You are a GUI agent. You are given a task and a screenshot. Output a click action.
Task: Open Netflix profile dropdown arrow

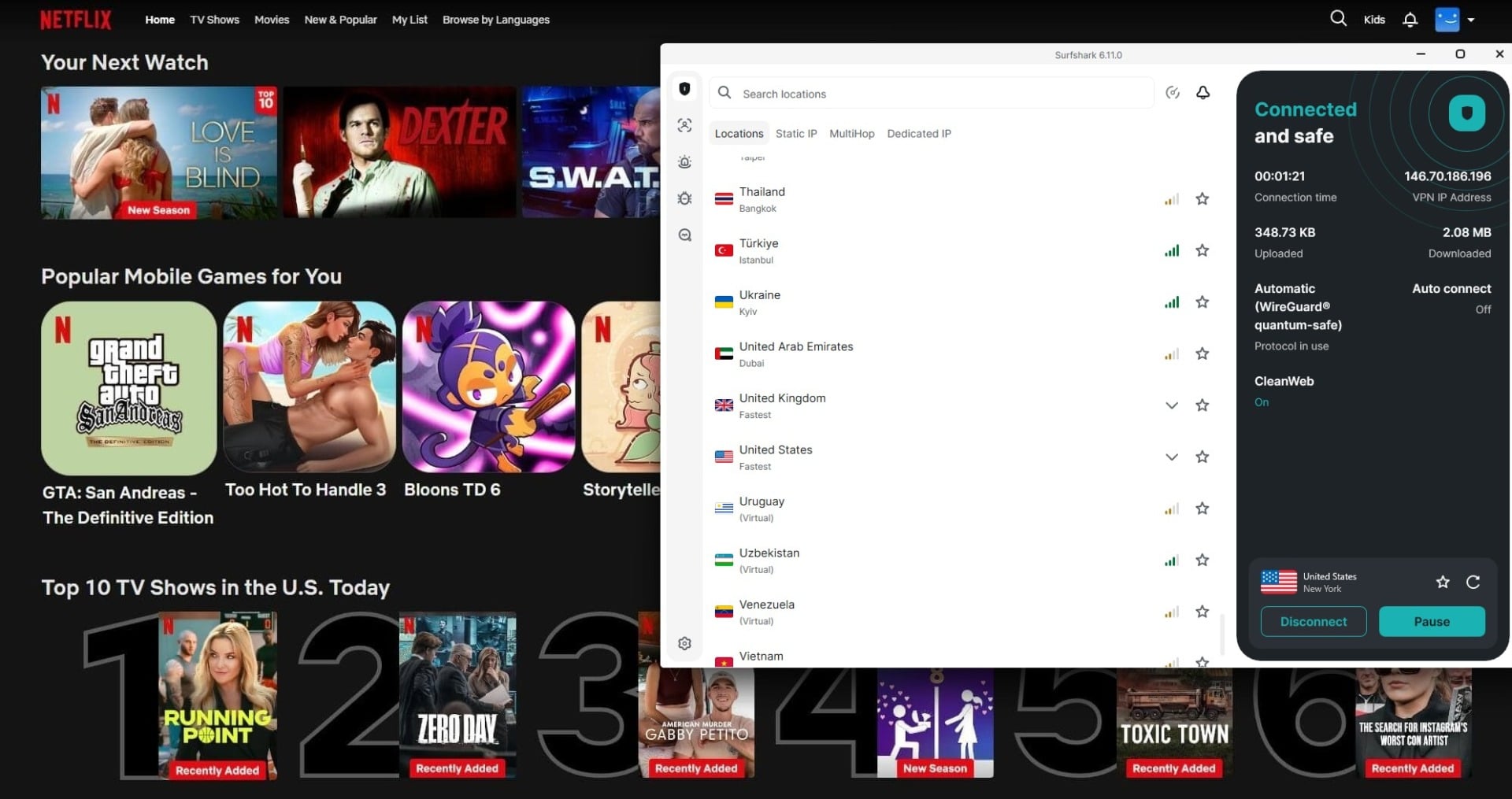(1470, 20)
